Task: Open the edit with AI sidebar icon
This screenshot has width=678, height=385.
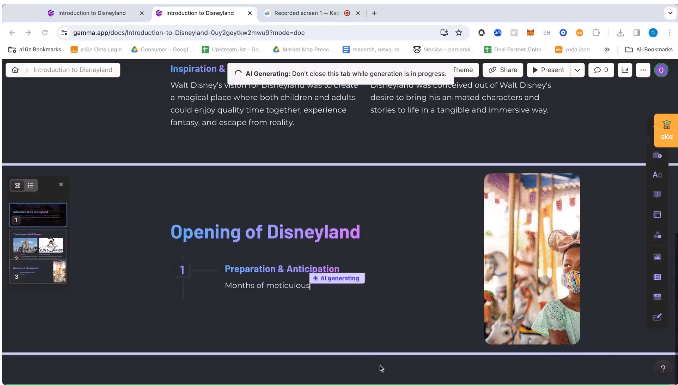Action: tap(657, 318)
